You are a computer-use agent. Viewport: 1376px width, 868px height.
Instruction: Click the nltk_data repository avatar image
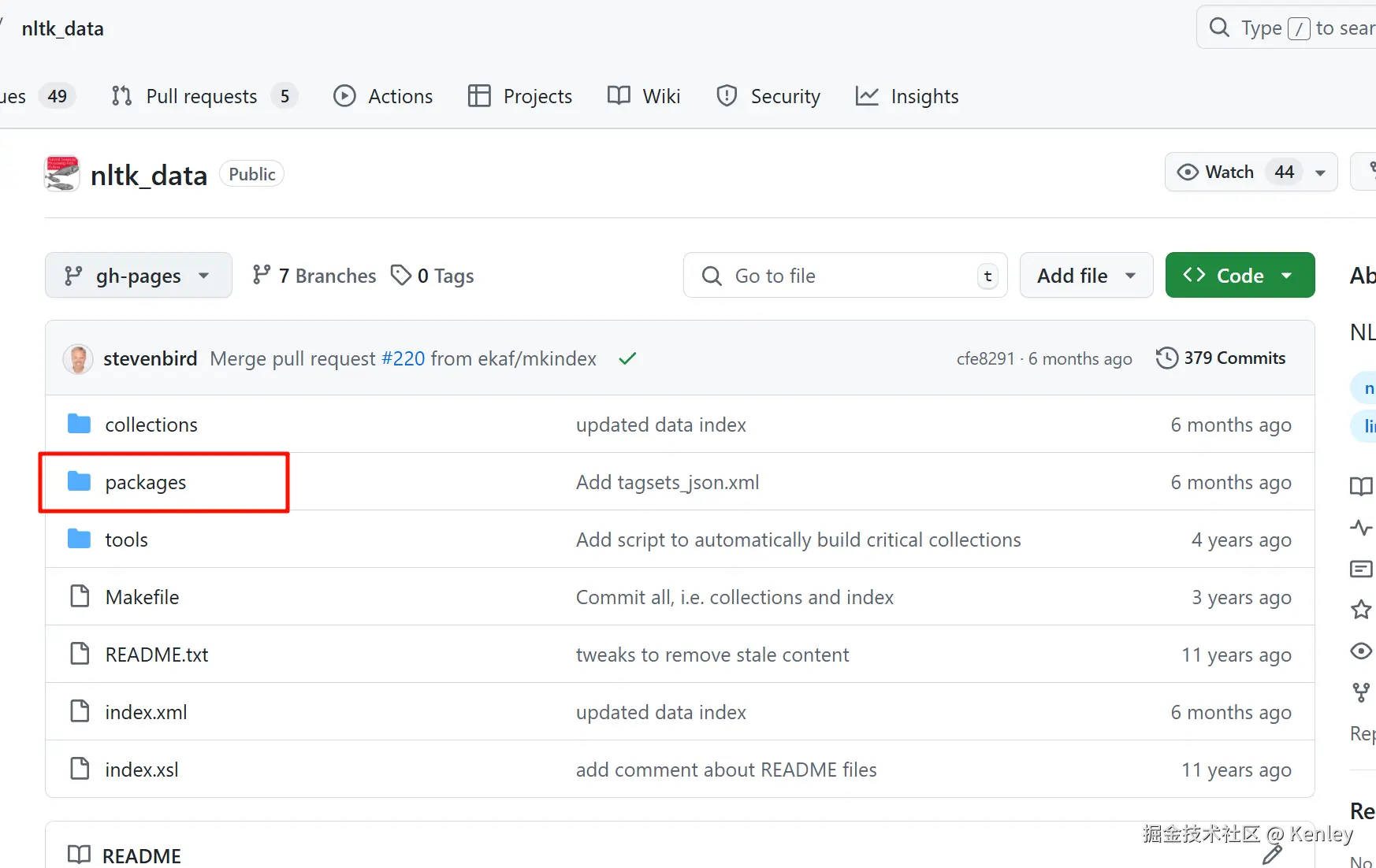[x=62, y=174]
